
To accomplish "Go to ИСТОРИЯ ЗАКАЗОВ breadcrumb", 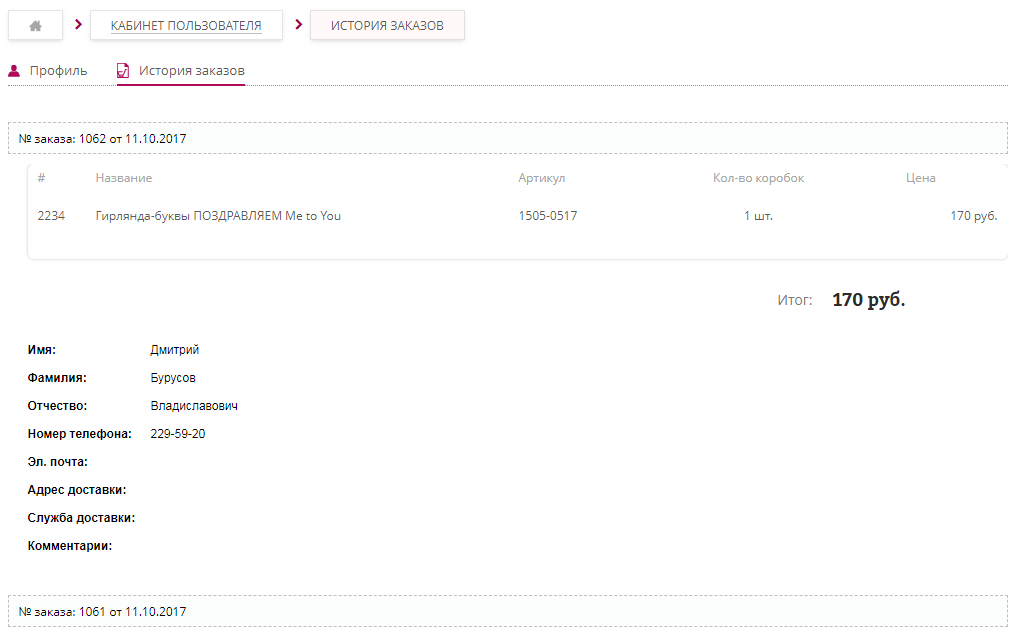I will point(387,26).
